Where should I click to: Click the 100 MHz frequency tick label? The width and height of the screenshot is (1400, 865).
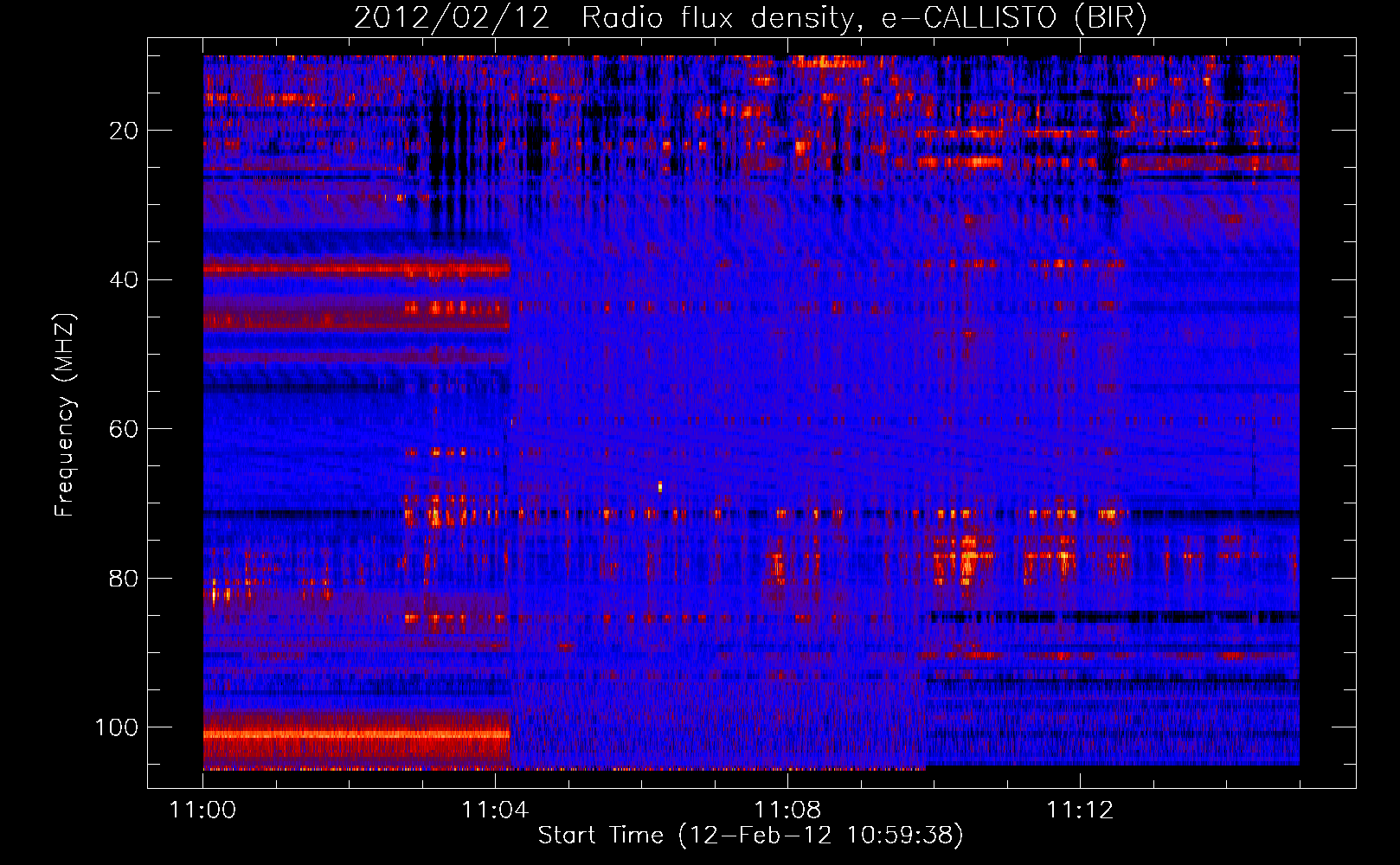pyautogui.click(x=117, y=727)
